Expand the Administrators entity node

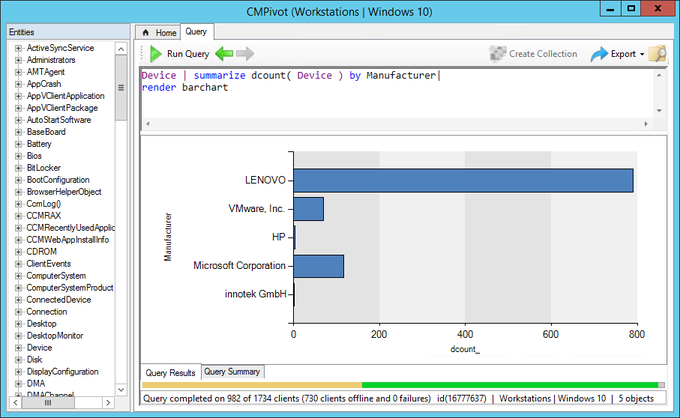tap(18, 60)
